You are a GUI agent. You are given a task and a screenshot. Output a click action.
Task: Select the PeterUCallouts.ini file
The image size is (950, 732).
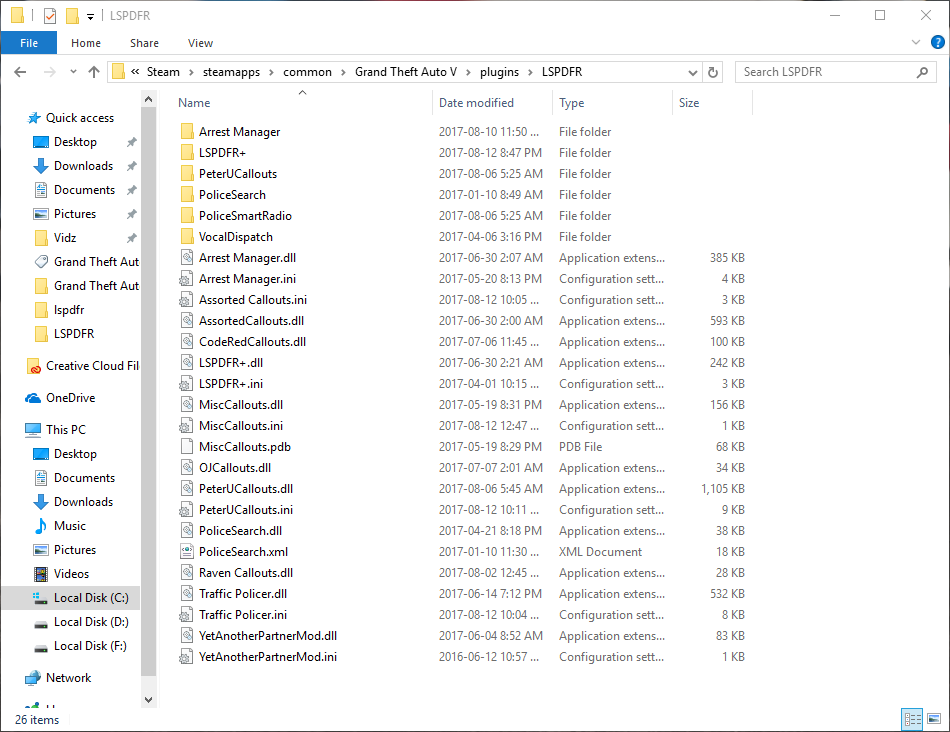(x=245, y=510)
